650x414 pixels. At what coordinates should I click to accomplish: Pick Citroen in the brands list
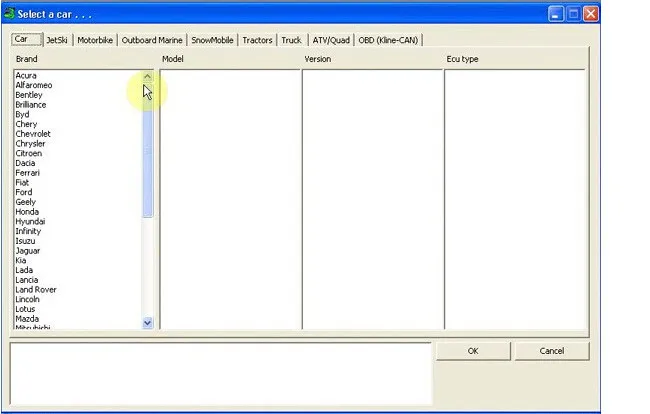(29, 153)
